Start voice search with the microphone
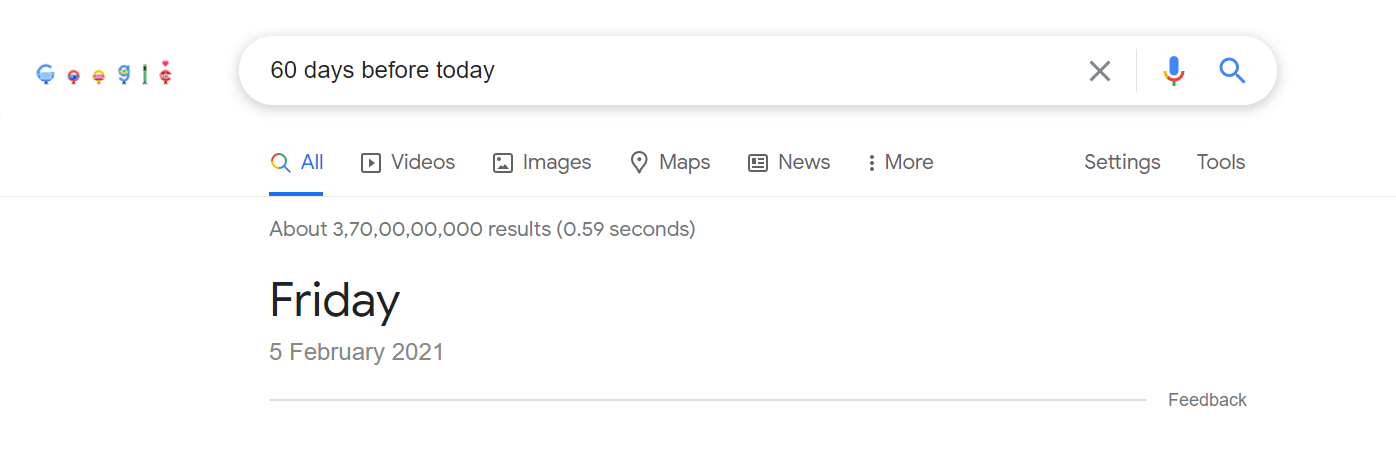The image size is (1396, 463). [x=1174, y=71]
